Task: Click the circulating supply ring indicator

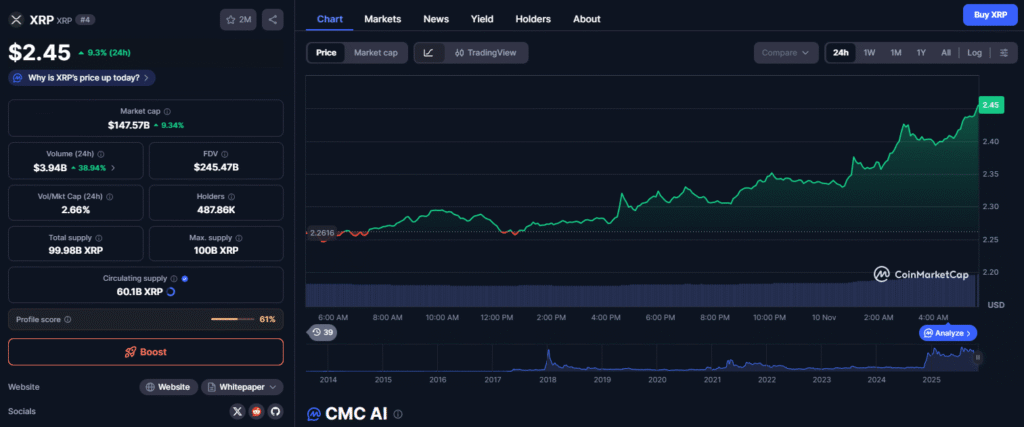Action: pos(171,291)
